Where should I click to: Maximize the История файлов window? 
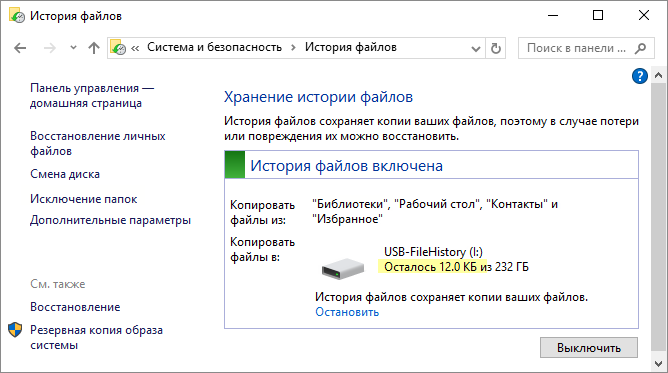(598, 16)
